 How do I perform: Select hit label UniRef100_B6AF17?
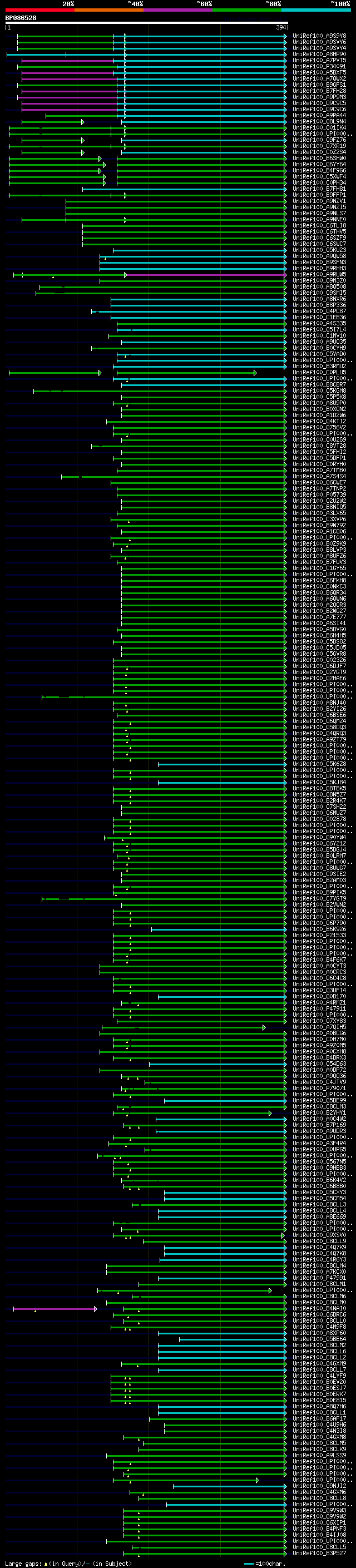click(319, 1418)
